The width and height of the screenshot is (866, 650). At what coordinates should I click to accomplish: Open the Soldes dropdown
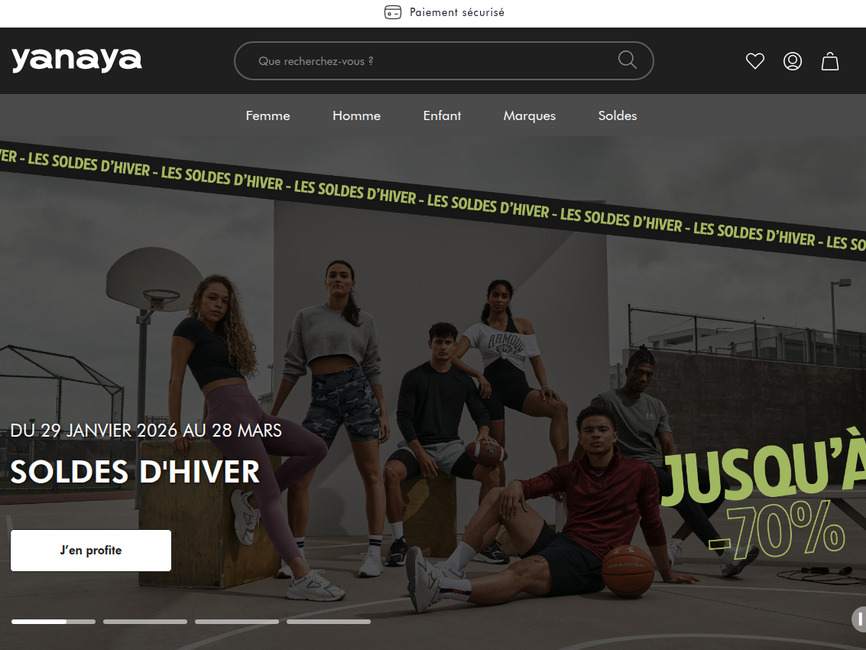pyautogui.click(x=617, y=115)
